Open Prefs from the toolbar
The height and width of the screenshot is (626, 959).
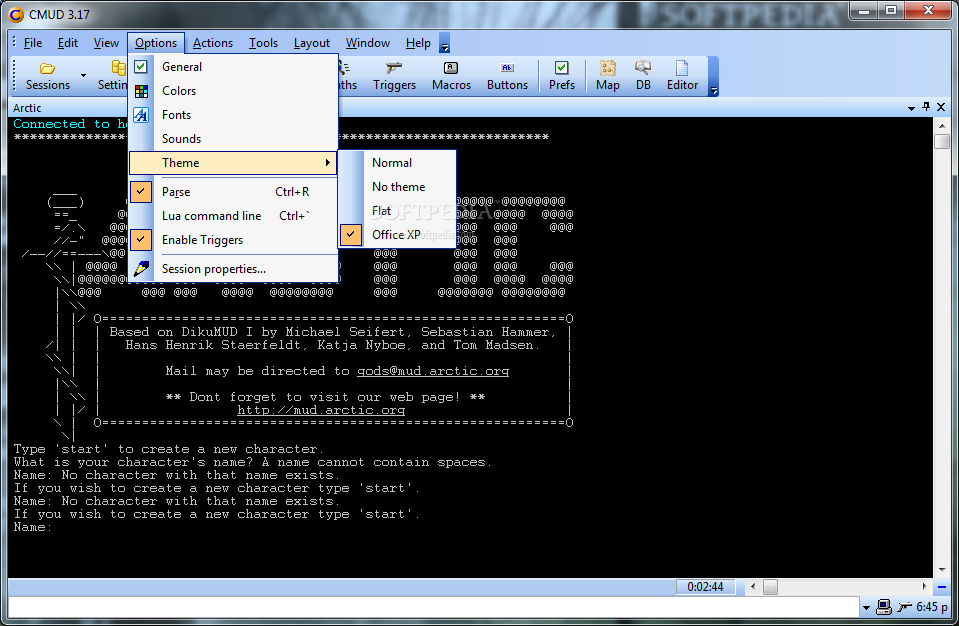pyautogui.click(x=561, y=76)
